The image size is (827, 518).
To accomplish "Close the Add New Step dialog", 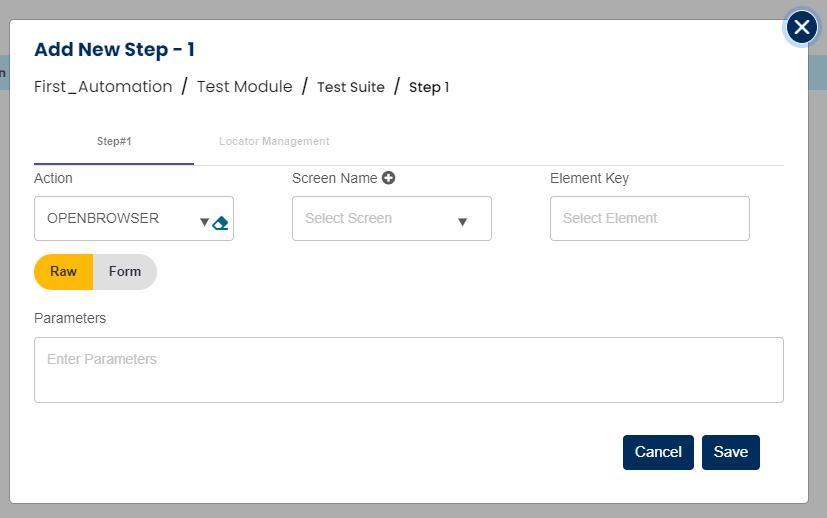I will pyautogui.click(x=802, y=28).
